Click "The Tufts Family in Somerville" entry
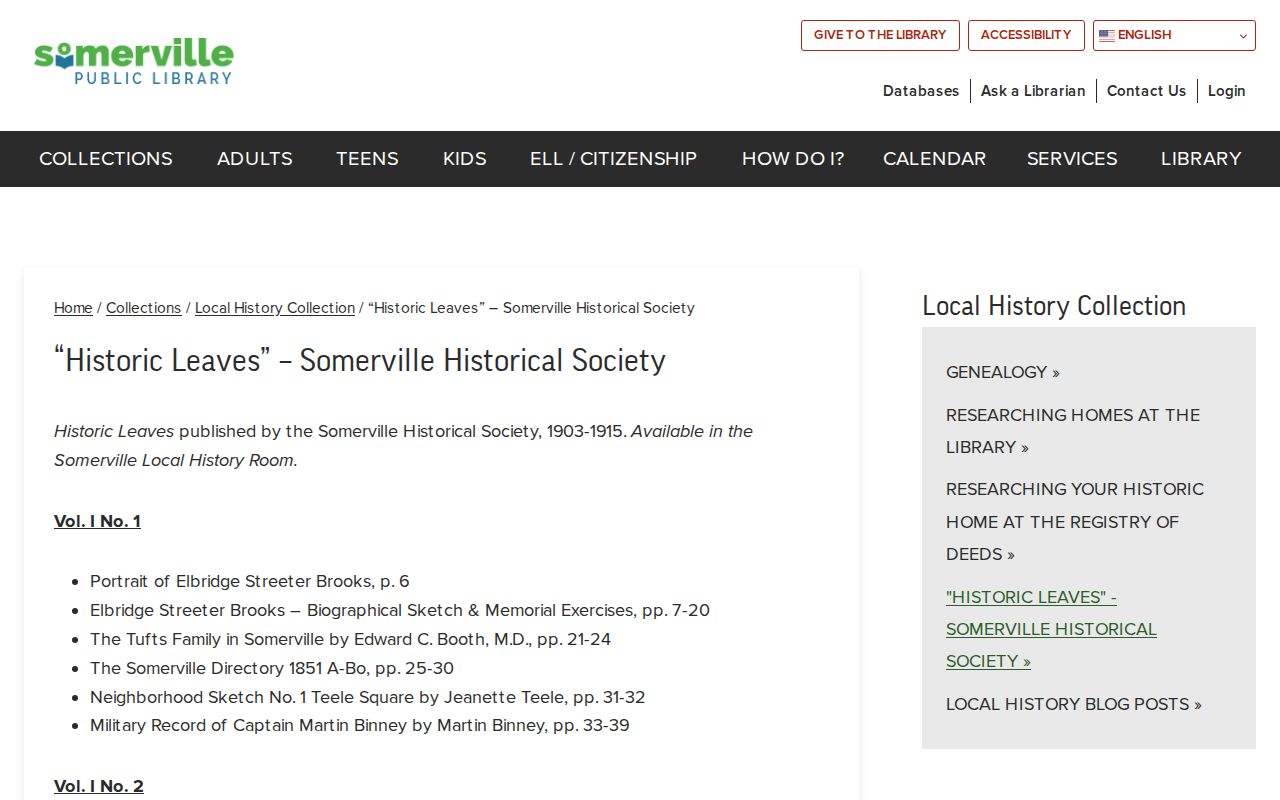 (x=350, y=639)
